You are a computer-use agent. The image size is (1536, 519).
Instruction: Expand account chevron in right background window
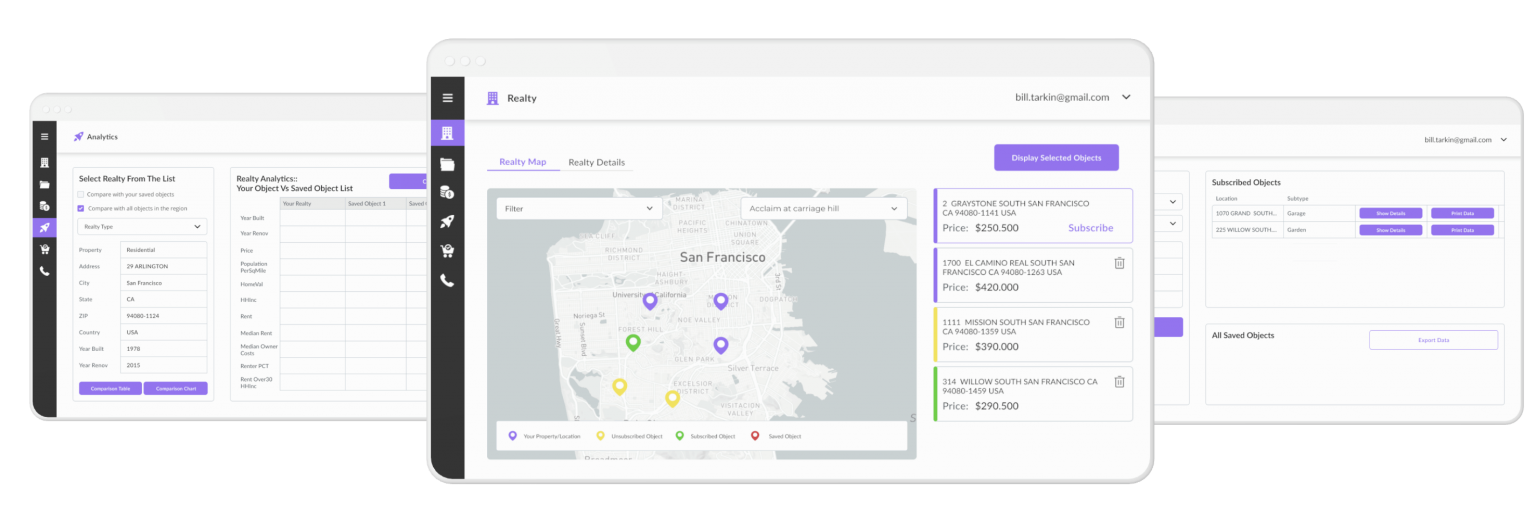click(x=1502, y=140)
